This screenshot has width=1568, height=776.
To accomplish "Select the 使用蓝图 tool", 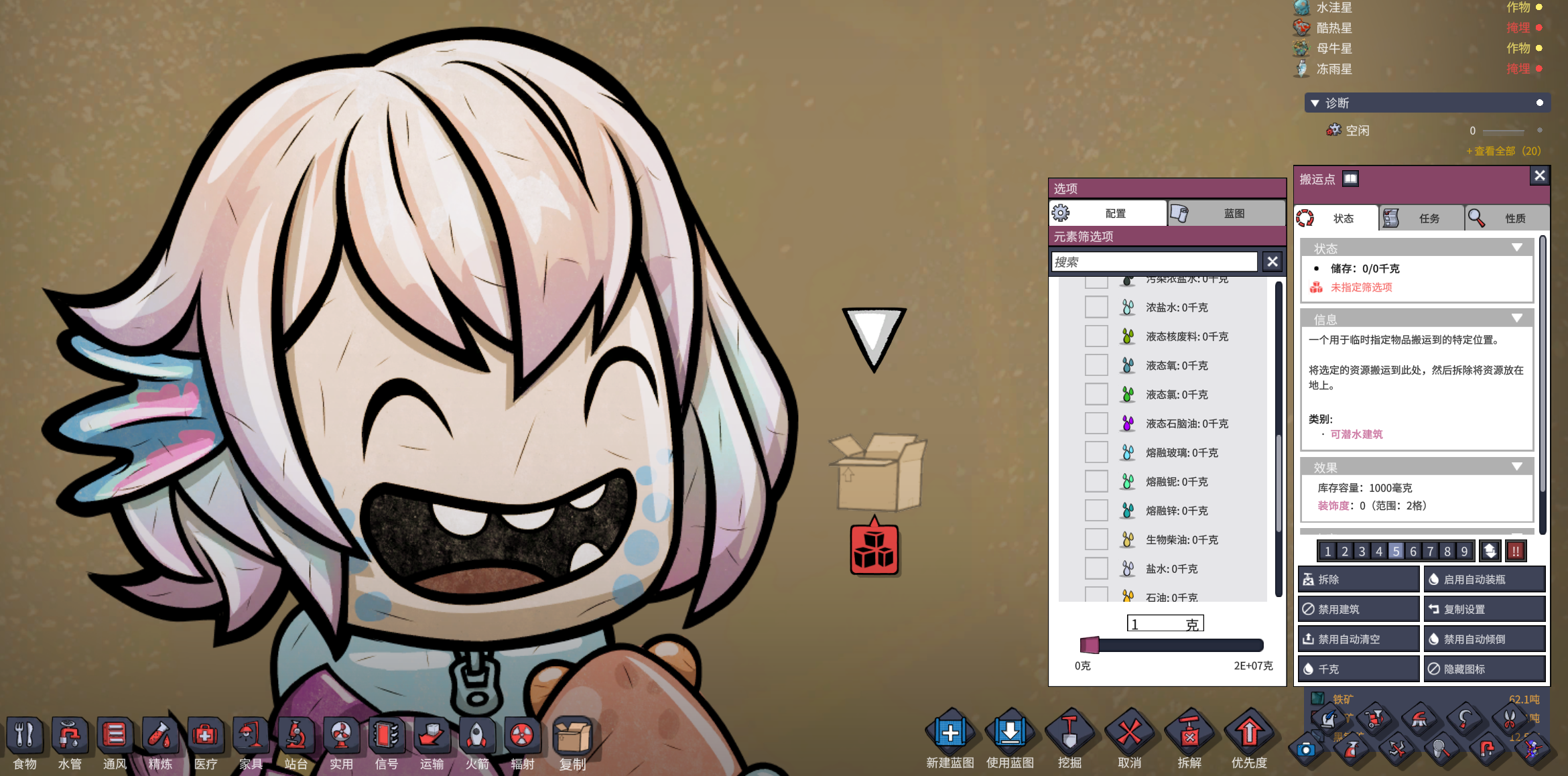I will click(1010, 739).
